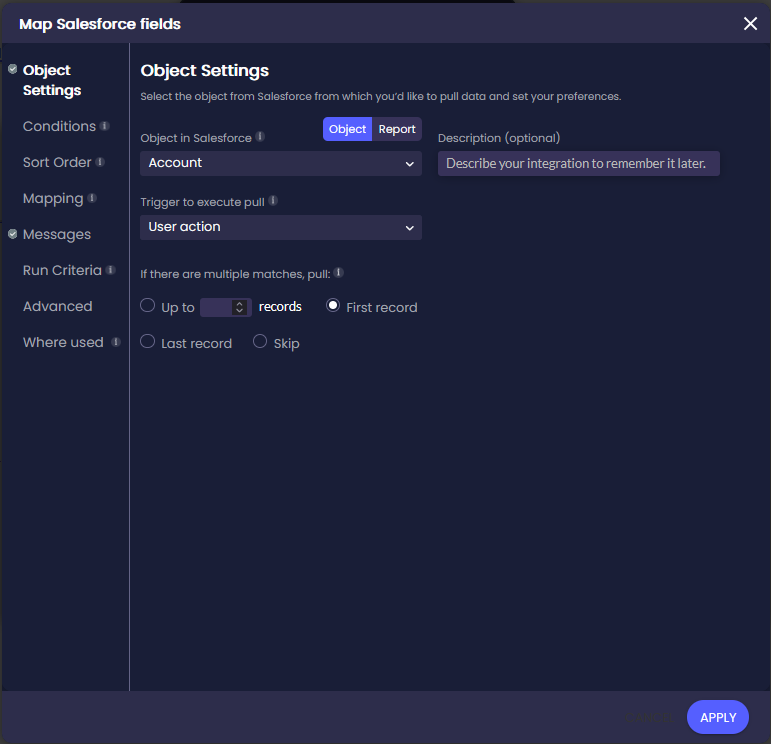
Task: Click info icon beside multiple matches label
Action: [x=338, y=272]
